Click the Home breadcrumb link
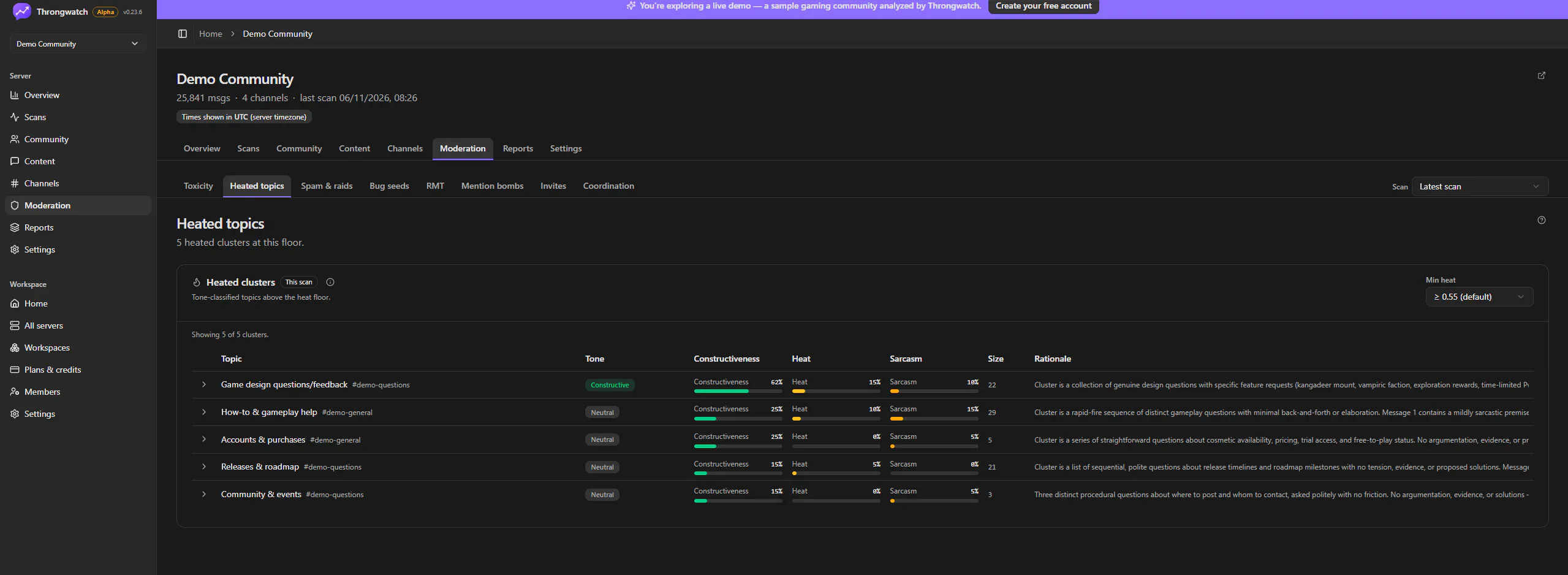The width and height of the screenshot is (1568, 575). [211, 34]
